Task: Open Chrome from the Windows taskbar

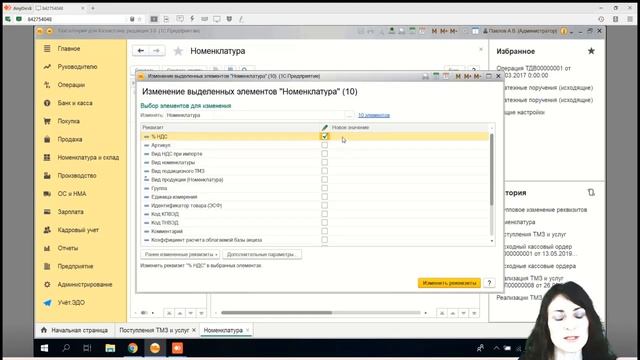Action: click(x=133, y=348)
